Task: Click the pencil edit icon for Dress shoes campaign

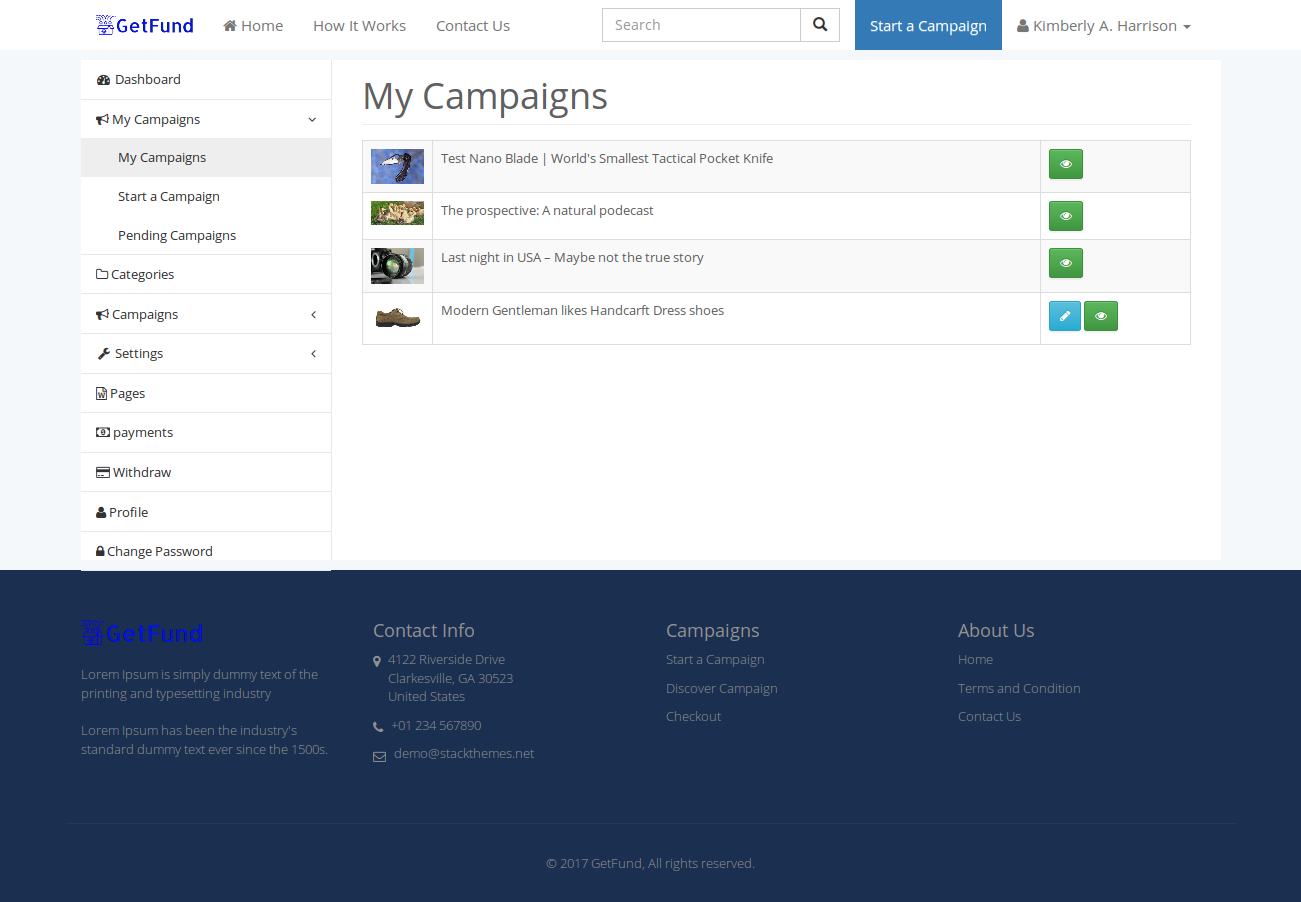Action: coord(1065,316)
